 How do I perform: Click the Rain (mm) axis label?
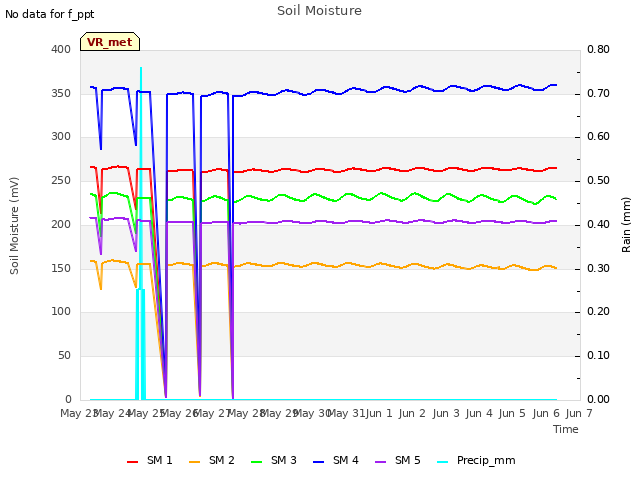coord(626,225)
